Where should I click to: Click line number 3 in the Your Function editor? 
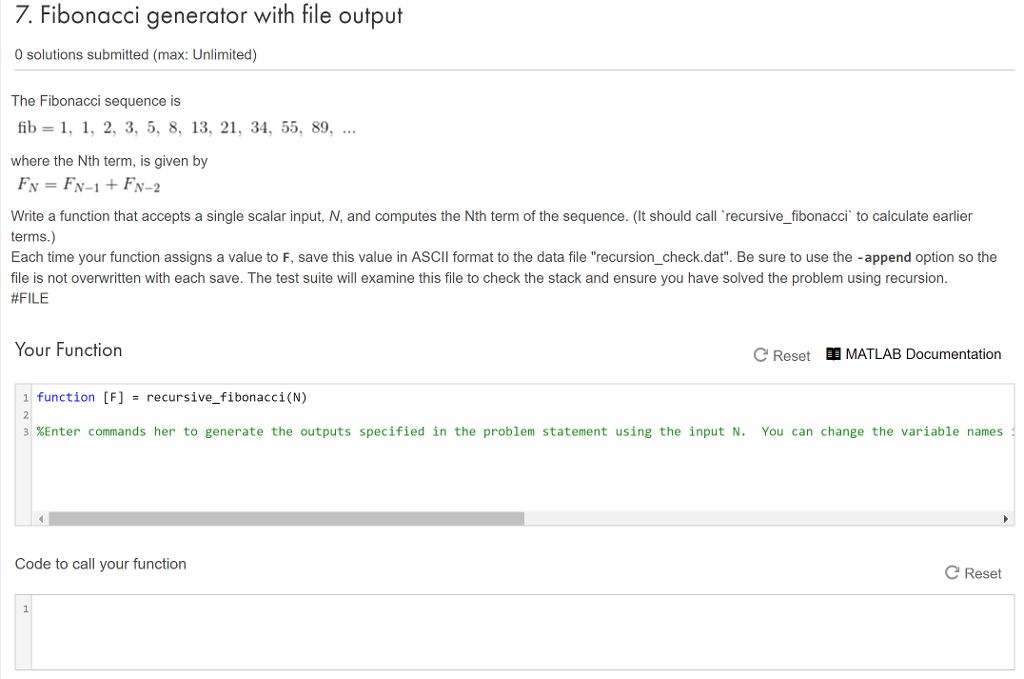[x=25, y=432]
